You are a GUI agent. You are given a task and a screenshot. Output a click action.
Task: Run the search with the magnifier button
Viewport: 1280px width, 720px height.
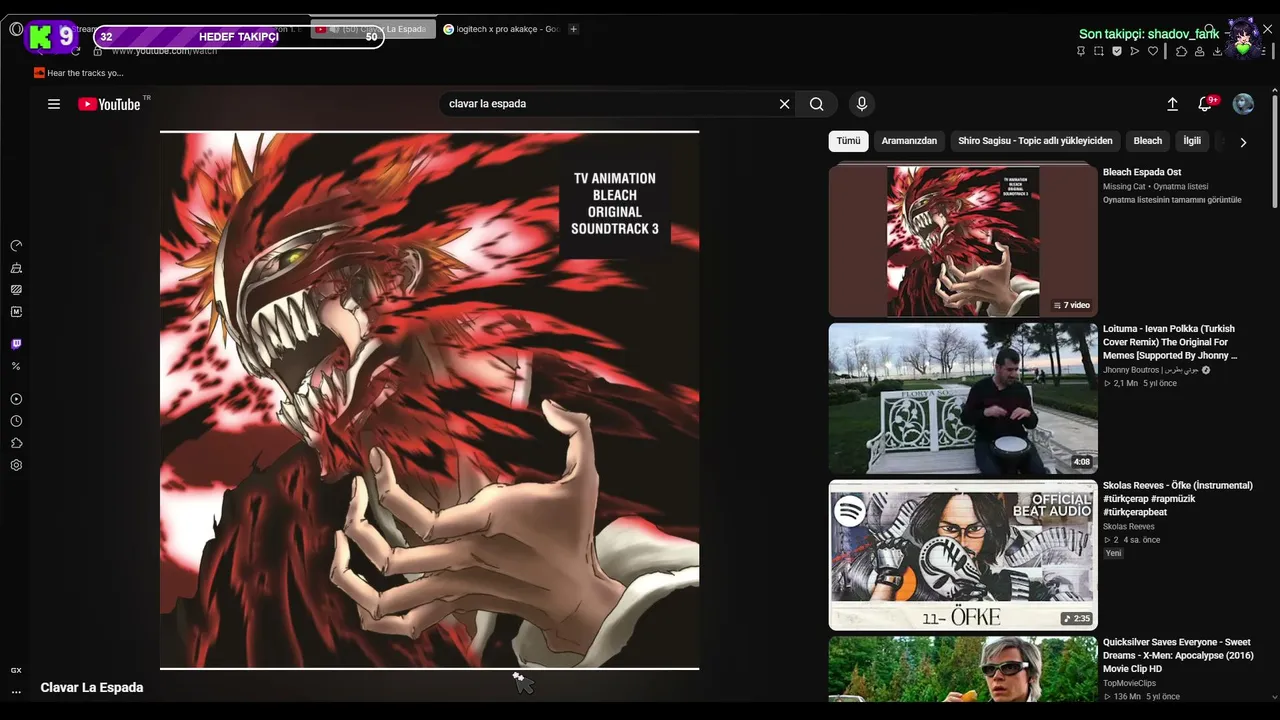[x=817, y=104]
